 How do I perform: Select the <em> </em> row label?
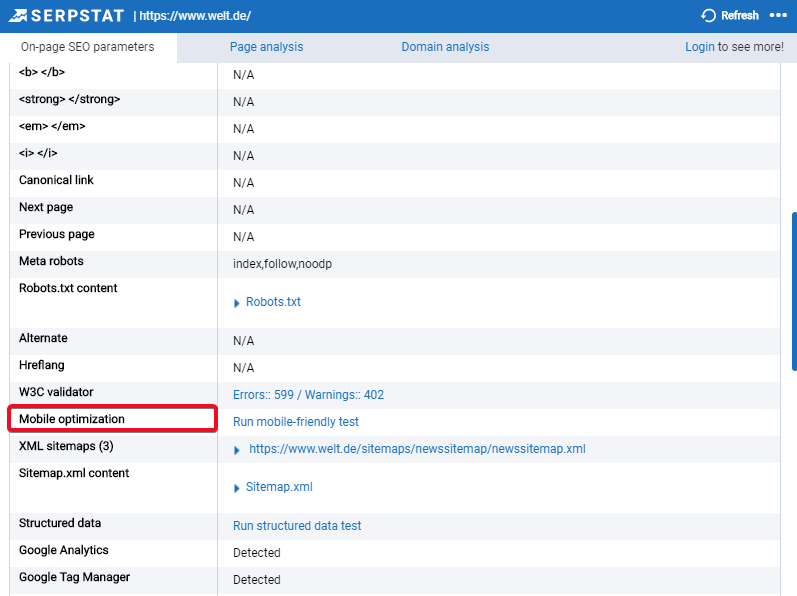(52, 126)
